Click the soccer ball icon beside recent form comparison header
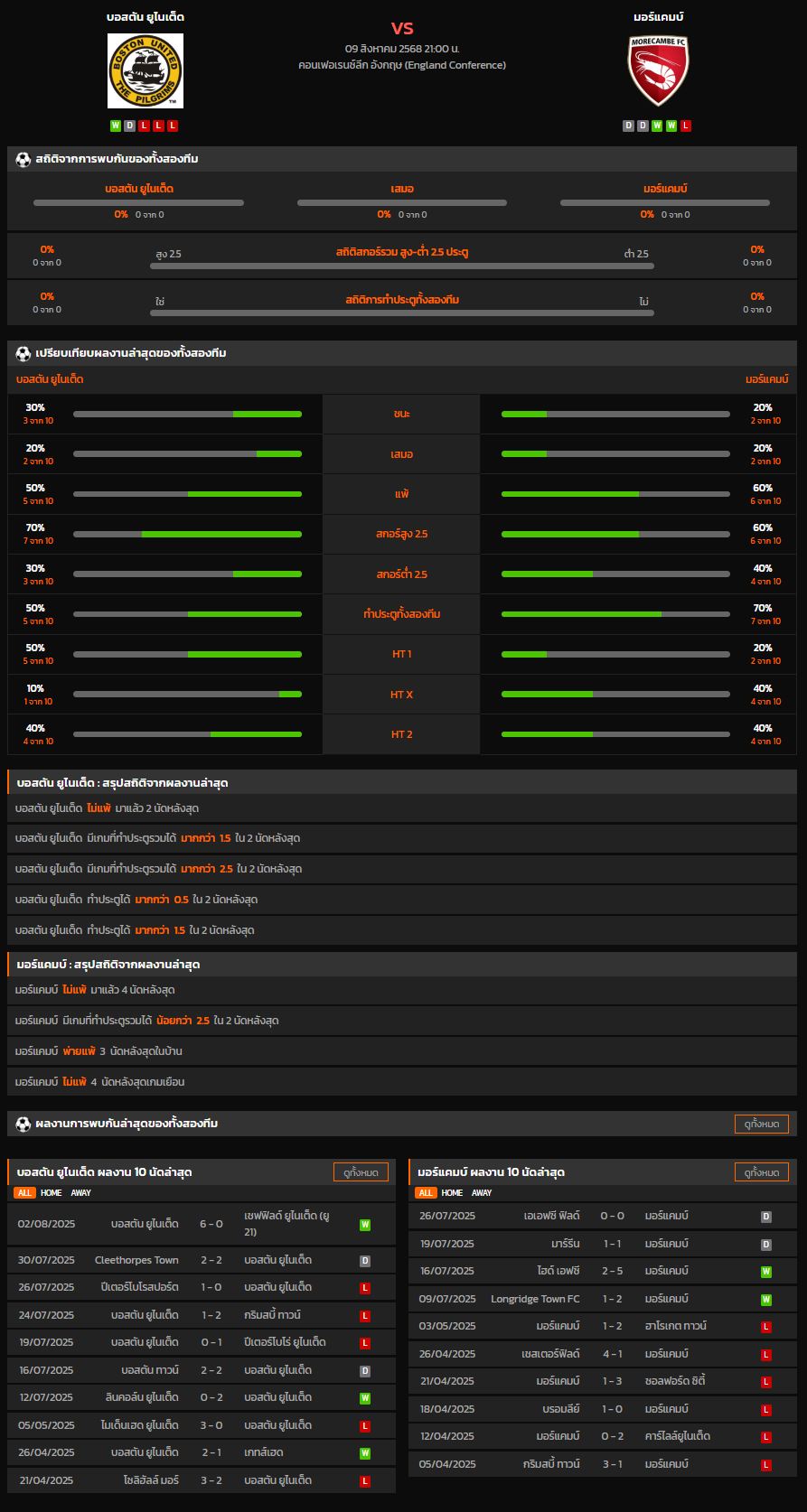807x1512 pixels. [x=23, y=353]
